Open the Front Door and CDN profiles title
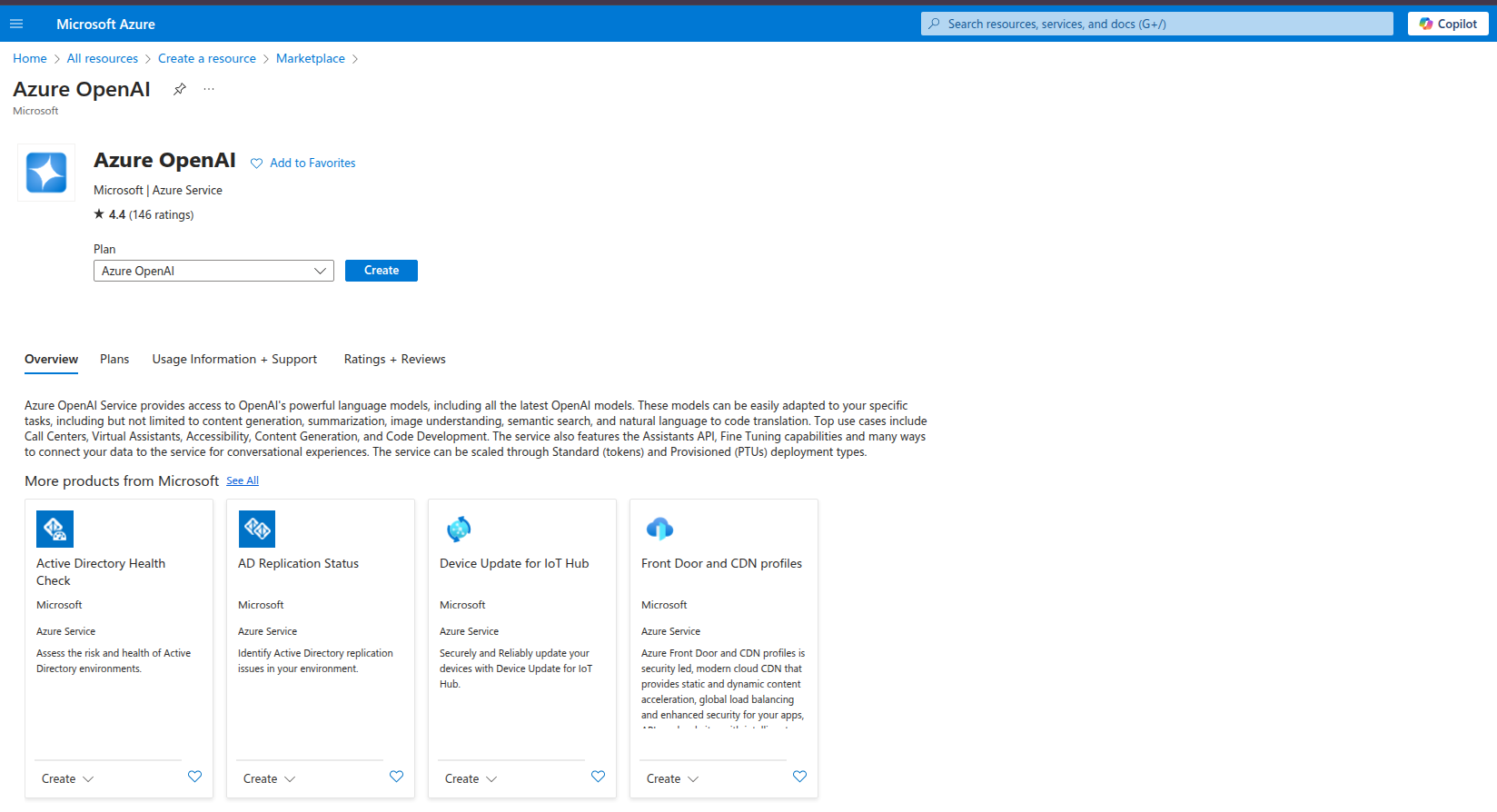 pyautogui.click(x=721, y=564)
